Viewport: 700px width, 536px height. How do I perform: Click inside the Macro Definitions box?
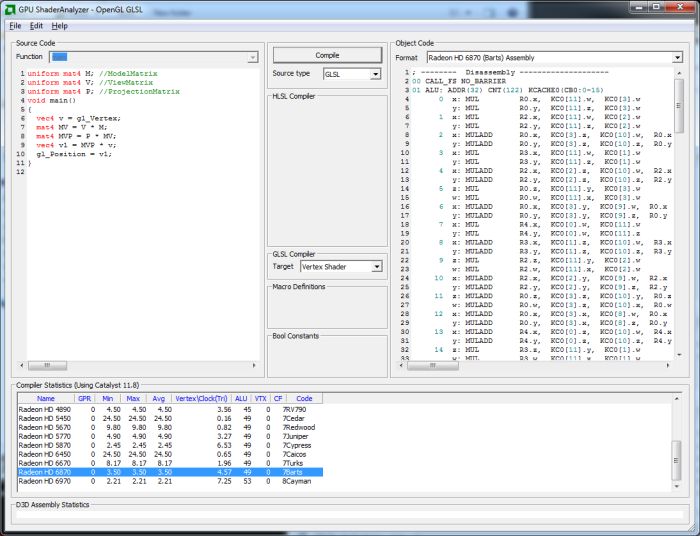327,309
